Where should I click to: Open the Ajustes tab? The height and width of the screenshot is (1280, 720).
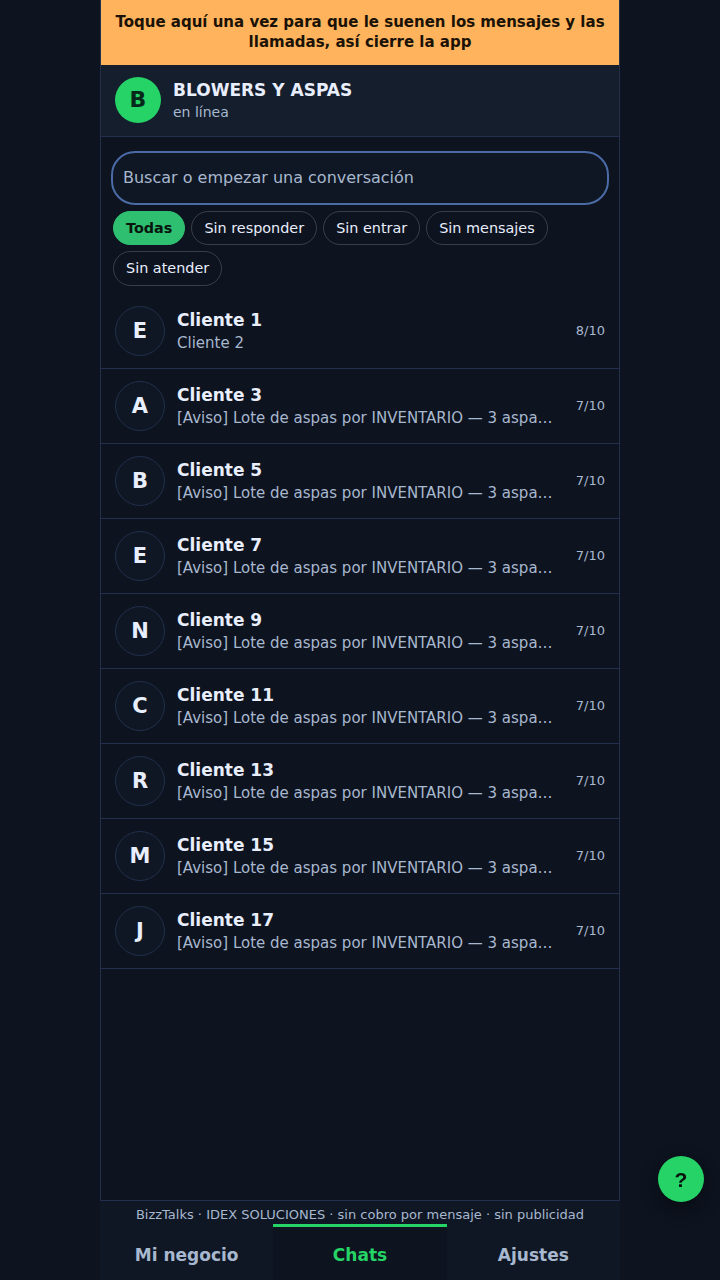point(533,1254)
